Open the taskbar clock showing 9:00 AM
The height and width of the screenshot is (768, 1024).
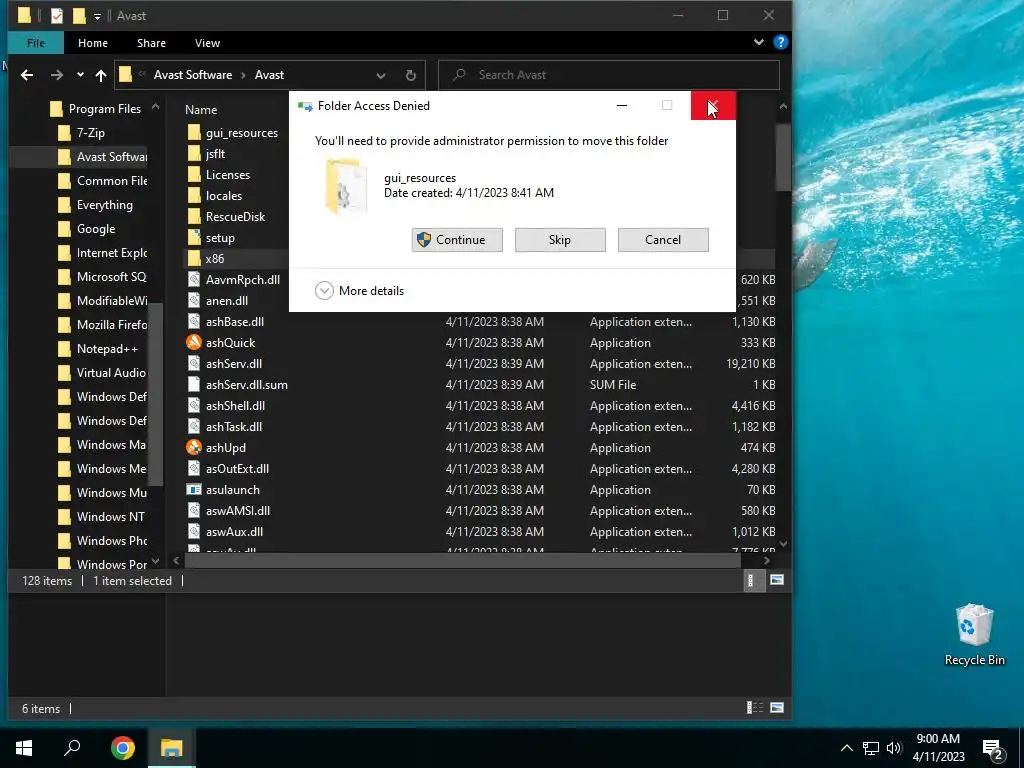pyautogui.click(x=938, y=748)
